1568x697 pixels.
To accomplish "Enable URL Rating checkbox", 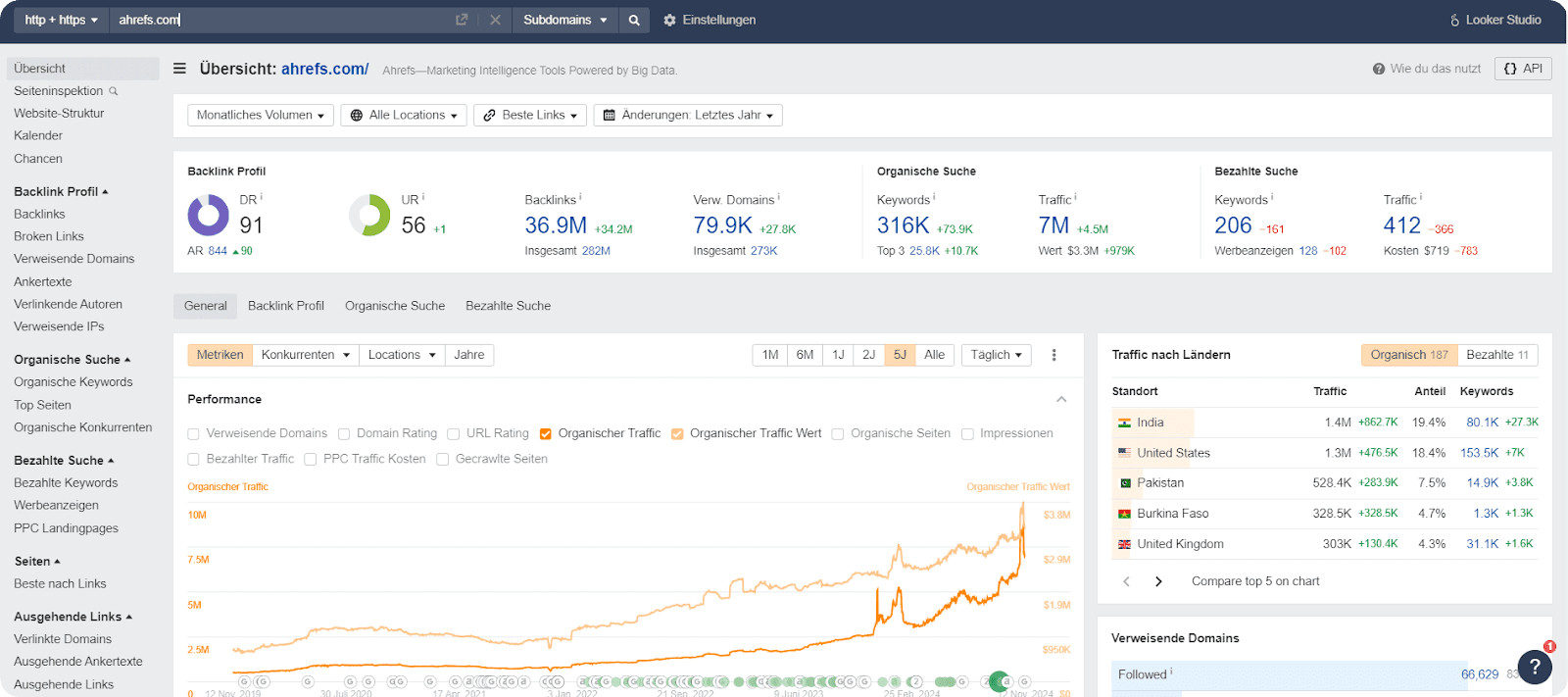I will pyautogui.click(x=453, y=434).
